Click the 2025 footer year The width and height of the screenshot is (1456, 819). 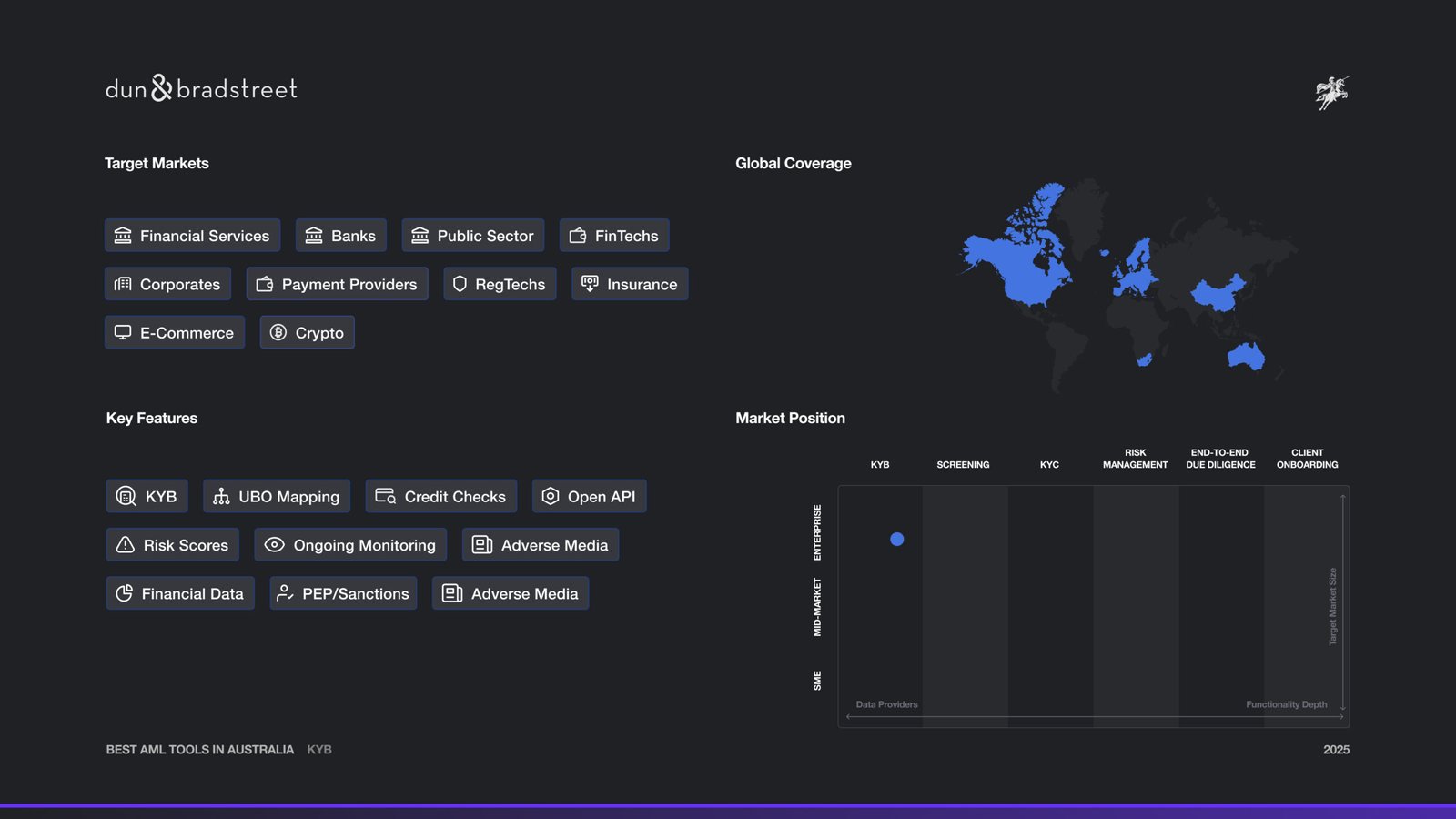point(1336,750)
